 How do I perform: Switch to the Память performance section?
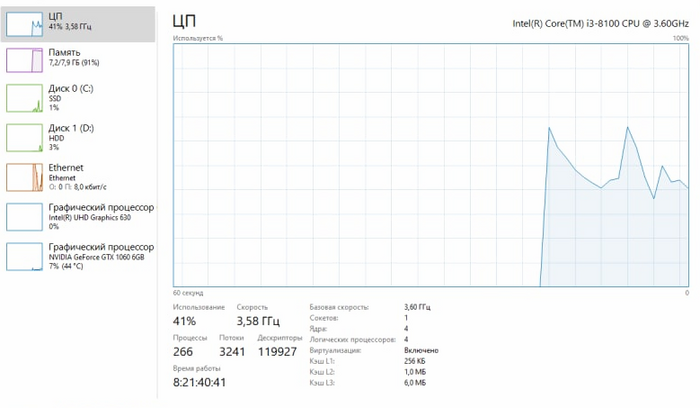(78, 60)
